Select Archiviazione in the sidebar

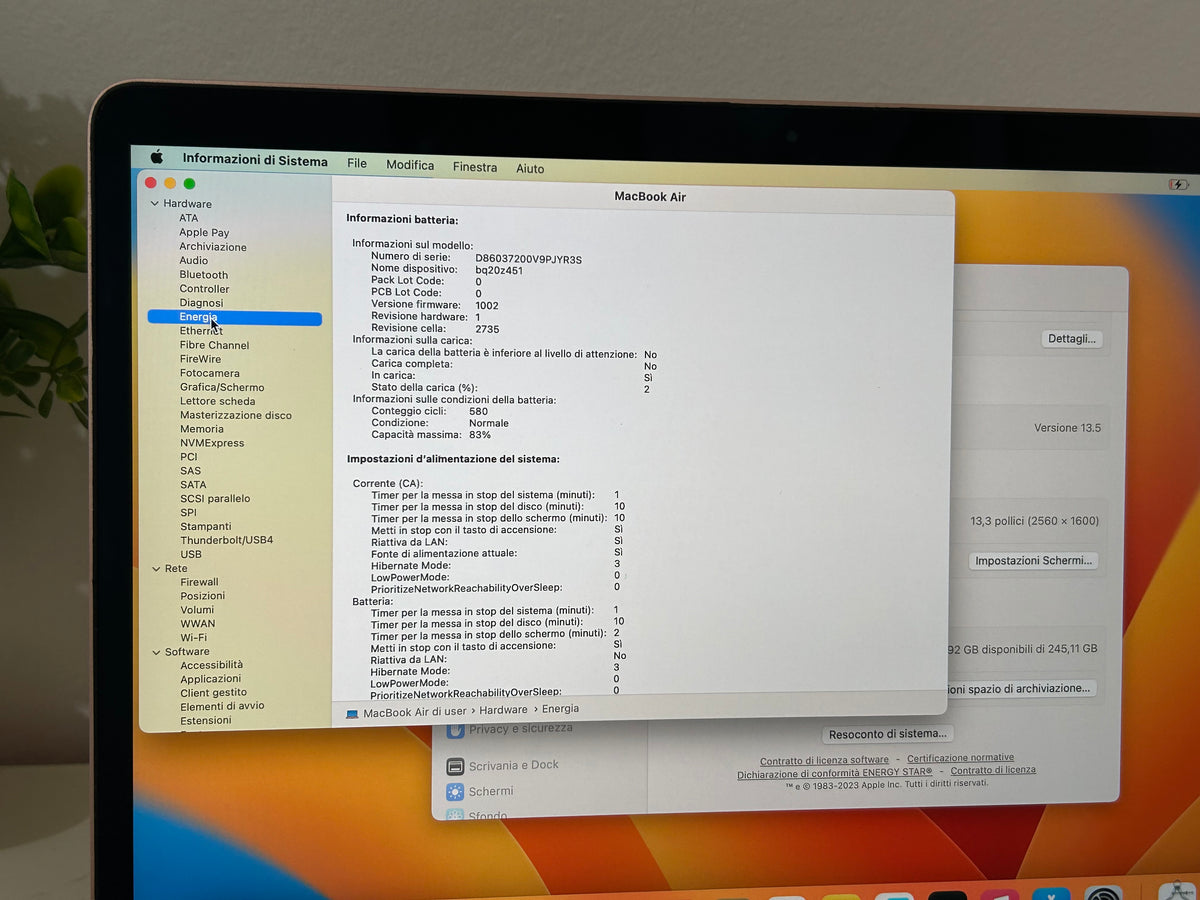coord(213,247)
